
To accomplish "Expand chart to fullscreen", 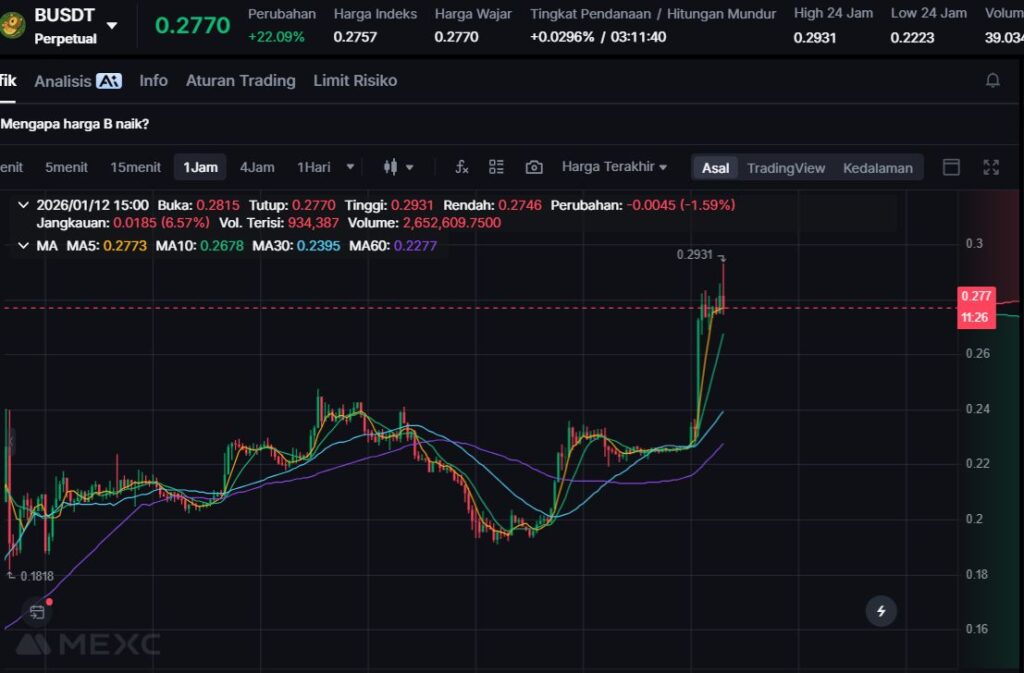I will 991,167.
